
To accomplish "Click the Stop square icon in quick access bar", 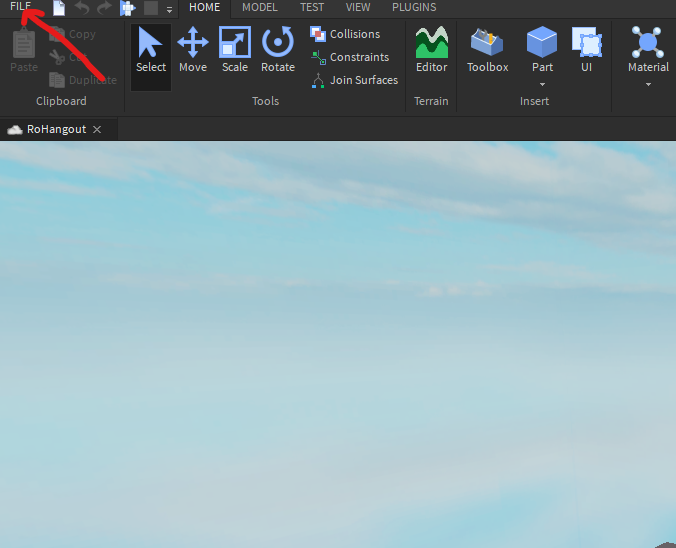I will point(151,8).
